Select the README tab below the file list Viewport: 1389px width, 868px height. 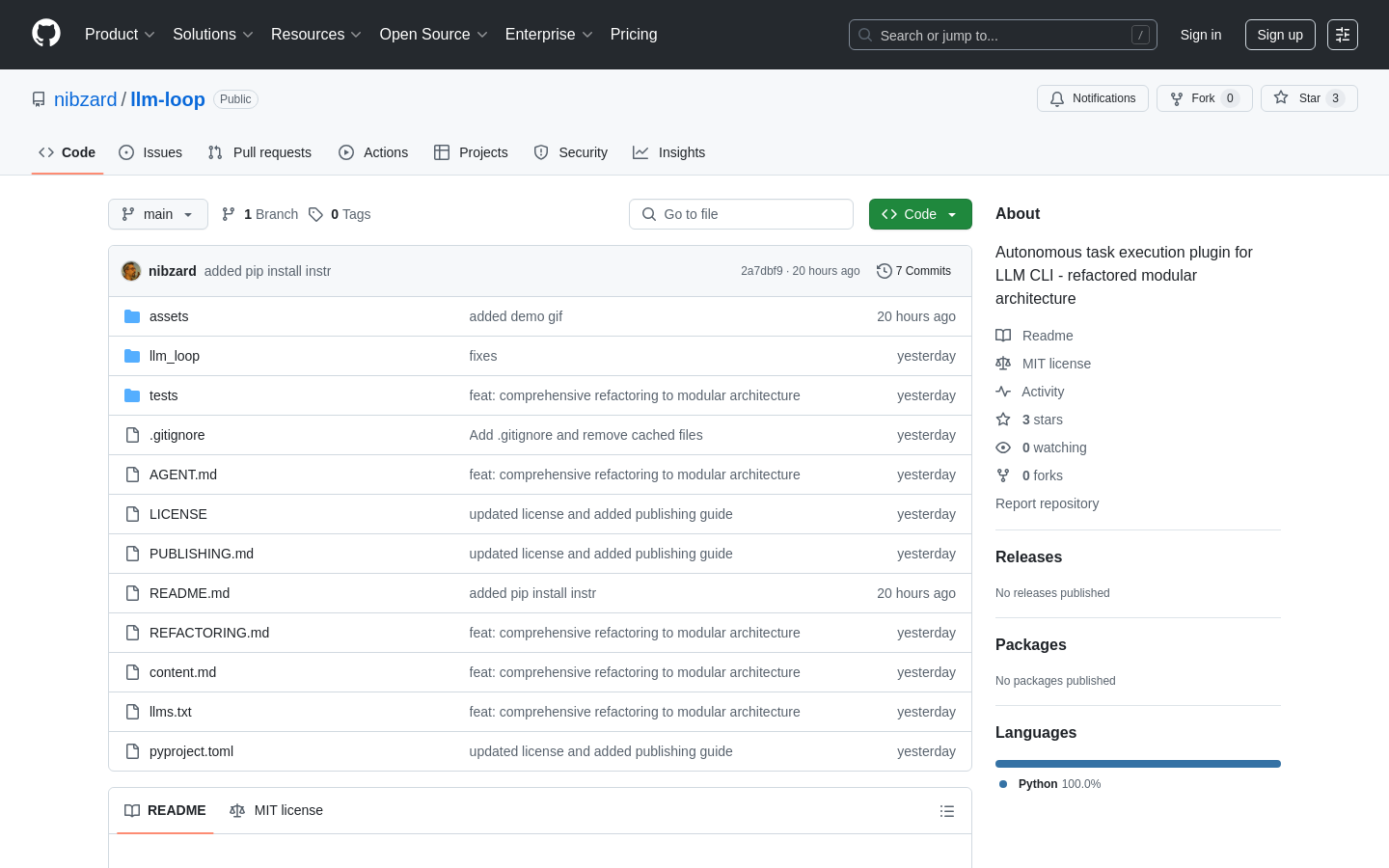(165, 810)
